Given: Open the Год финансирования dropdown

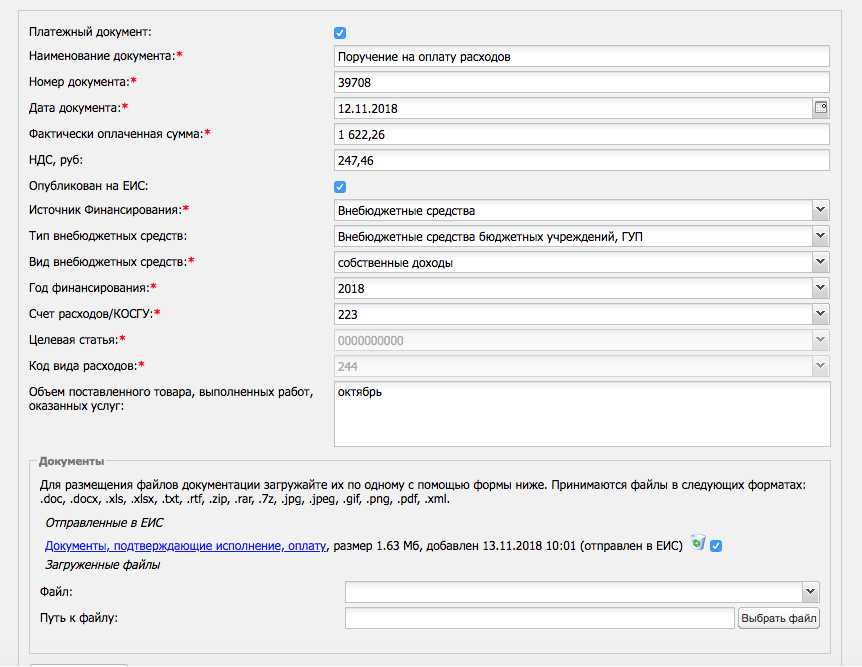Looking at the screenshot, I should tap(820, 288).
